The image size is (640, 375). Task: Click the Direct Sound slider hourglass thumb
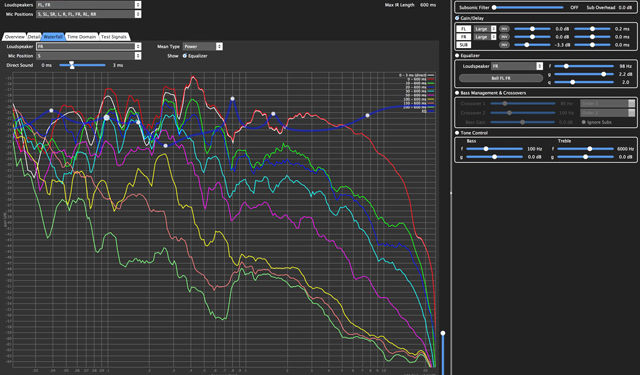tap(72, 65)
